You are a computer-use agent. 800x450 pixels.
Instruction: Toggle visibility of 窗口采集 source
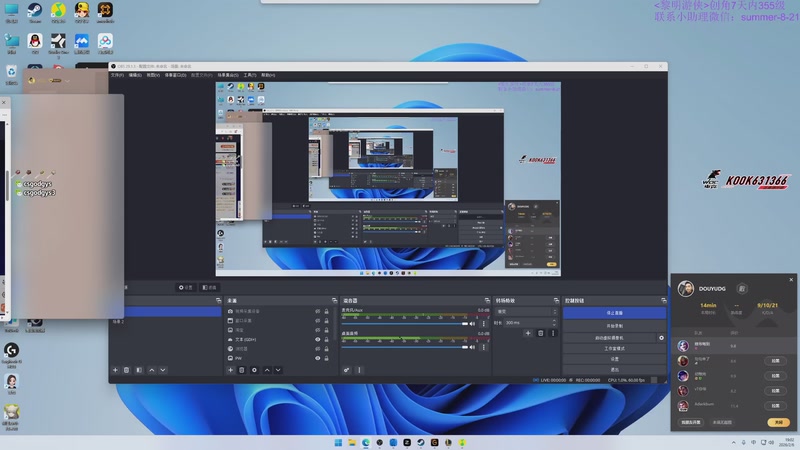coord(317,320)
